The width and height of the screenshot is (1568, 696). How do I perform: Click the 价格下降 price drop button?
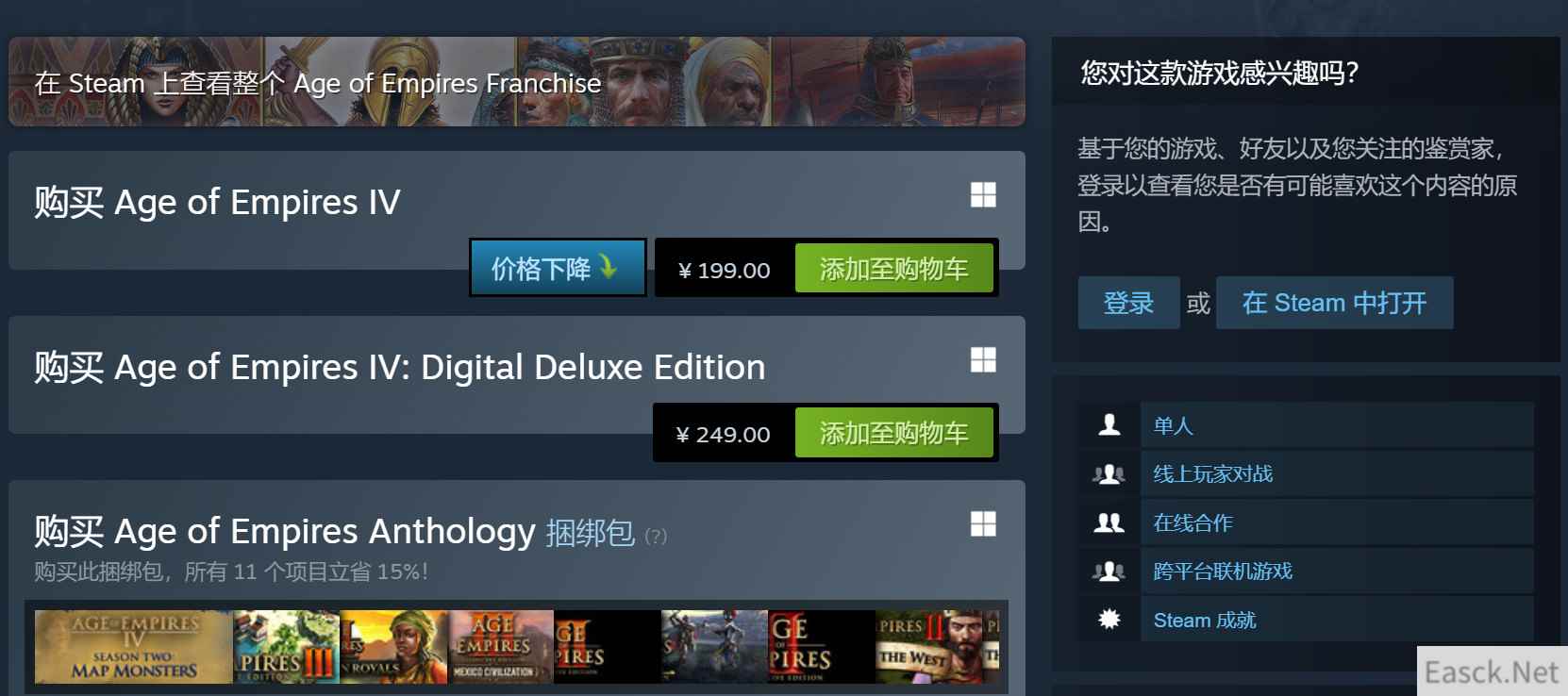[558, 268]
